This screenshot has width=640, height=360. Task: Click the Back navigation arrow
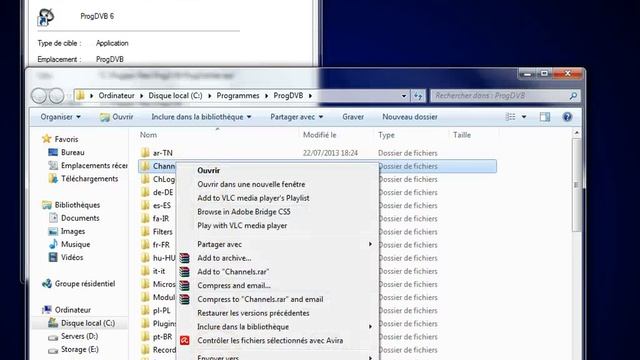(39, 96)
